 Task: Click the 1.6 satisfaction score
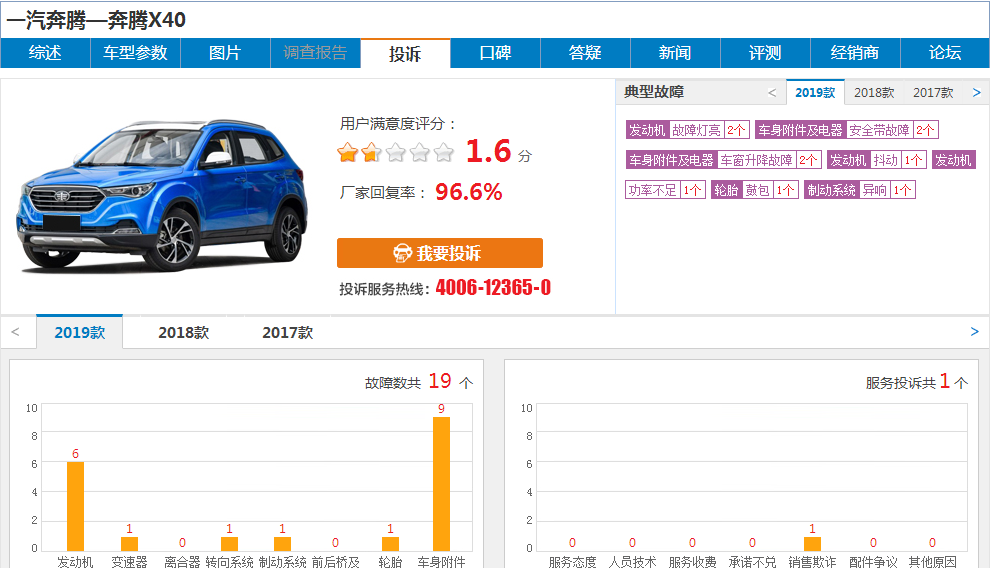[488, 151]
